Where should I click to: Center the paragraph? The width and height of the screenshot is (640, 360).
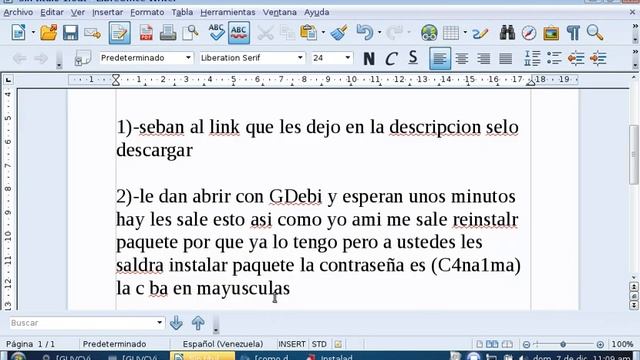462,58
